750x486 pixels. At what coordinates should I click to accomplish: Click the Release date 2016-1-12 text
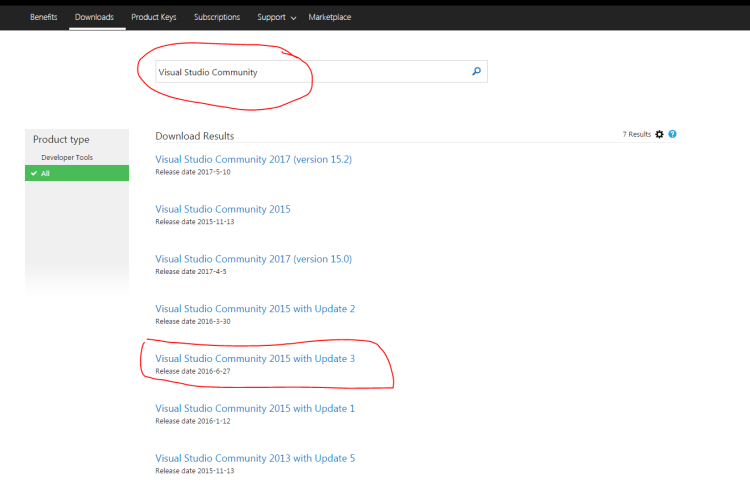[193, 421]
